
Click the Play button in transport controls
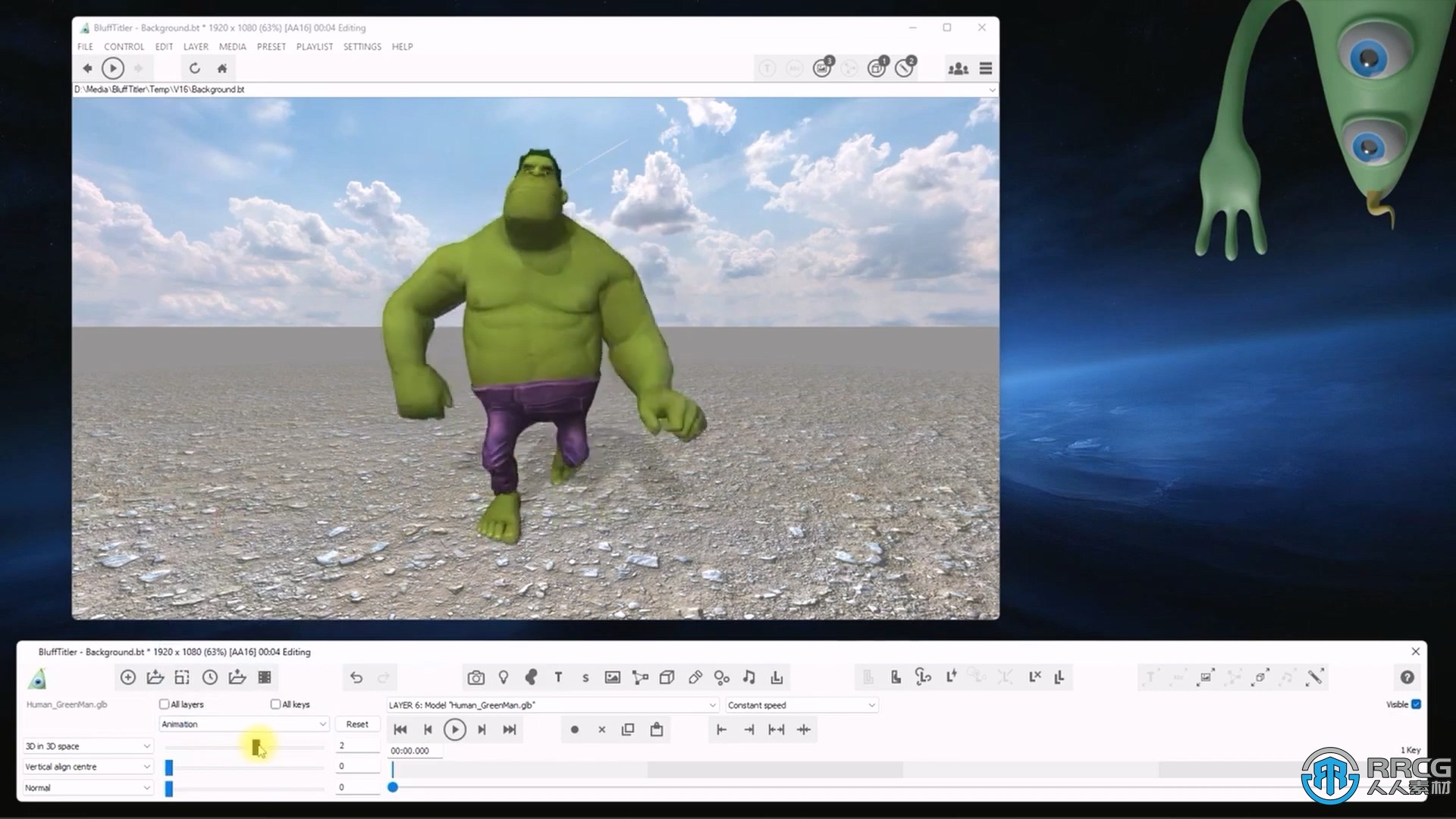click(x=454, y=729)
